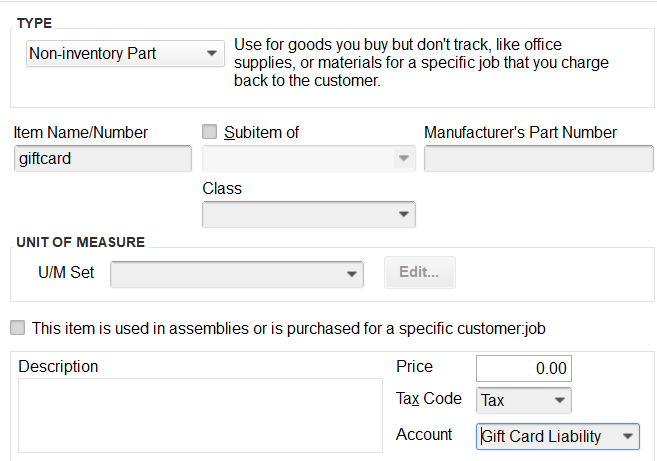Click the Subitem of dropdown arrow icon
657x461 pixels.
click(404, 158)
